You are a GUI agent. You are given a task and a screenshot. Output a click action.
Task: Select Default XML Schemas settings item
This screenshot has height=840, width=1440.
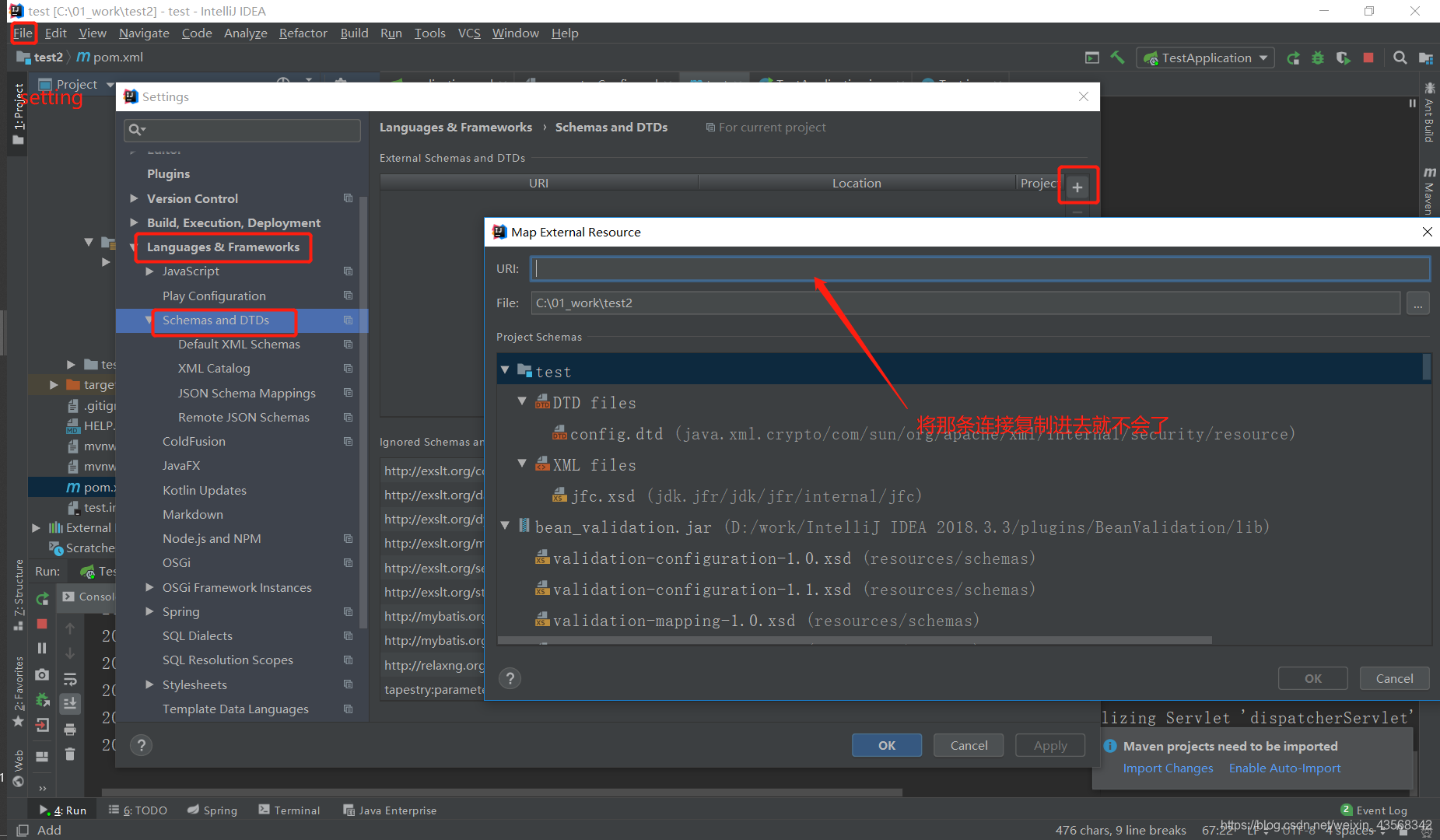239,344
